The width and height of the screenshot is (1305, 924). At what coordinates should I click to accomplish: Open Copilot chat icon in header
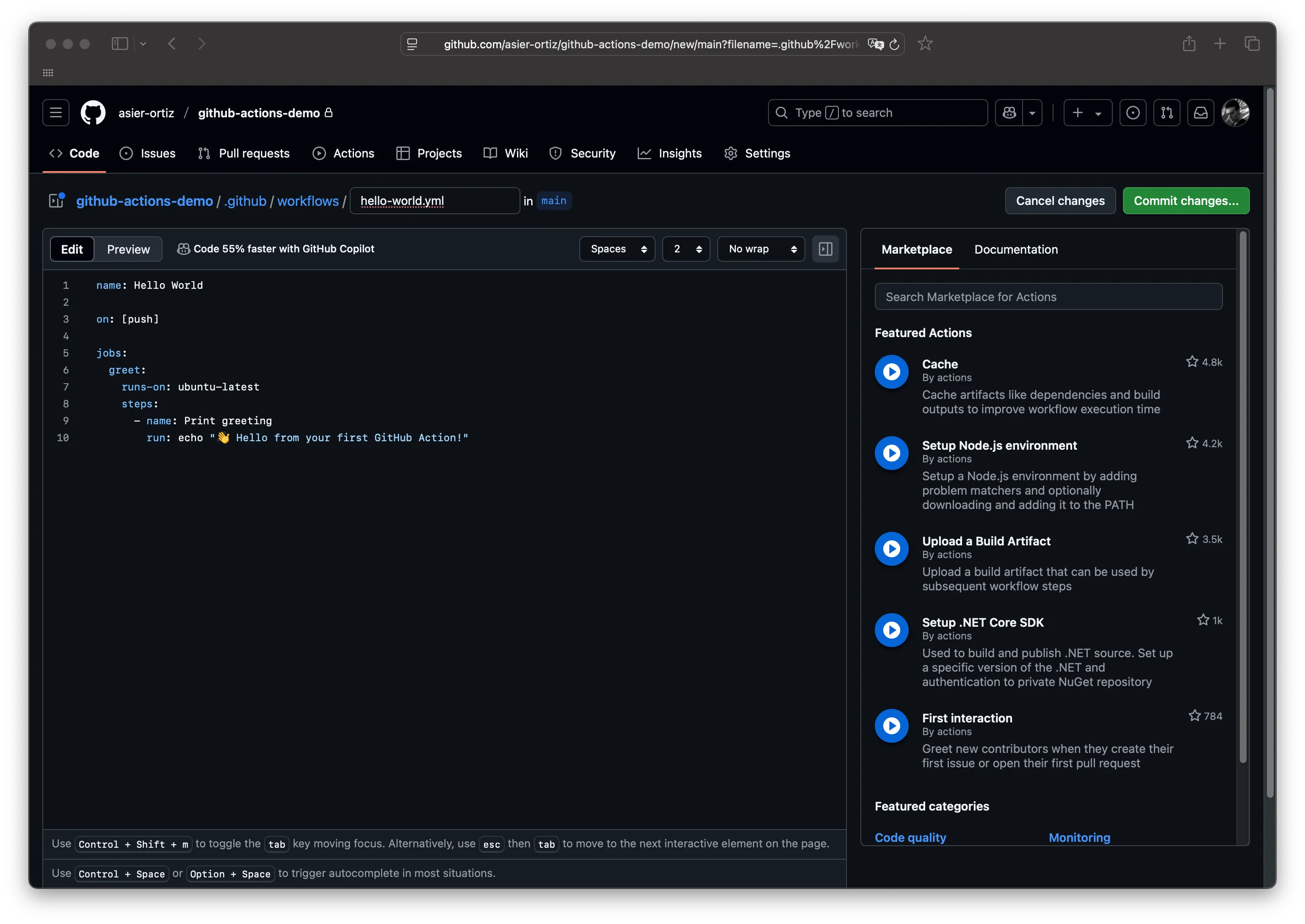click(x=1009, y=113)
